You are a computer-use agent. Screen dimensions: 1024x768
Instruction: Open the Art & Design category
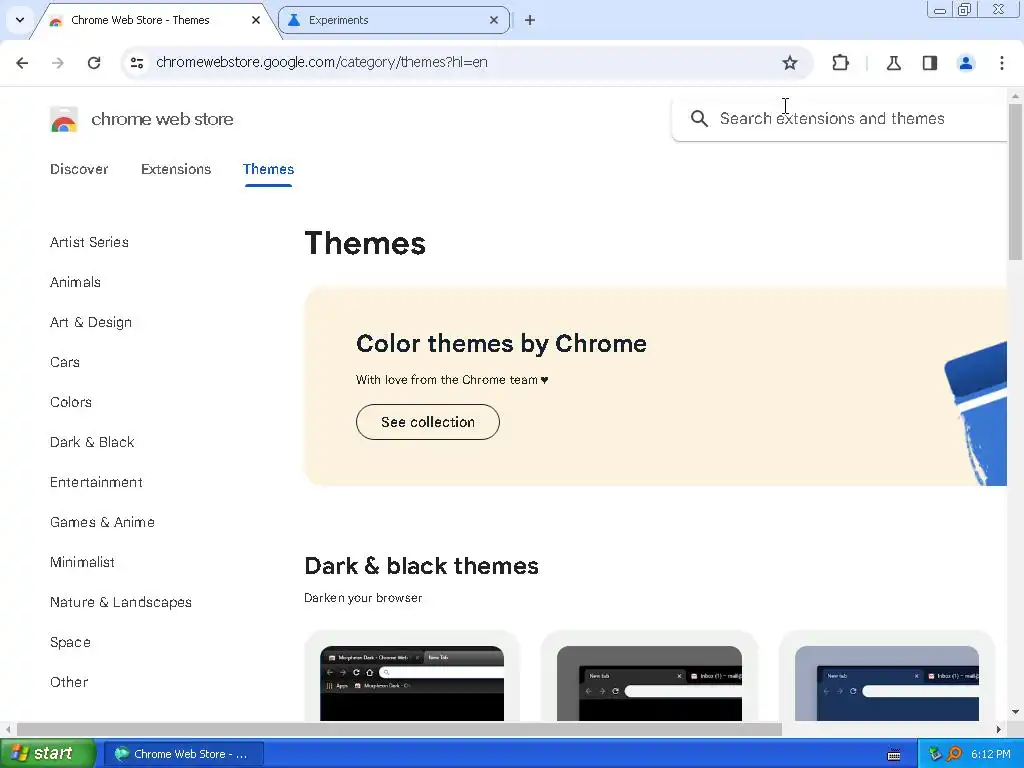pos(91,322)
